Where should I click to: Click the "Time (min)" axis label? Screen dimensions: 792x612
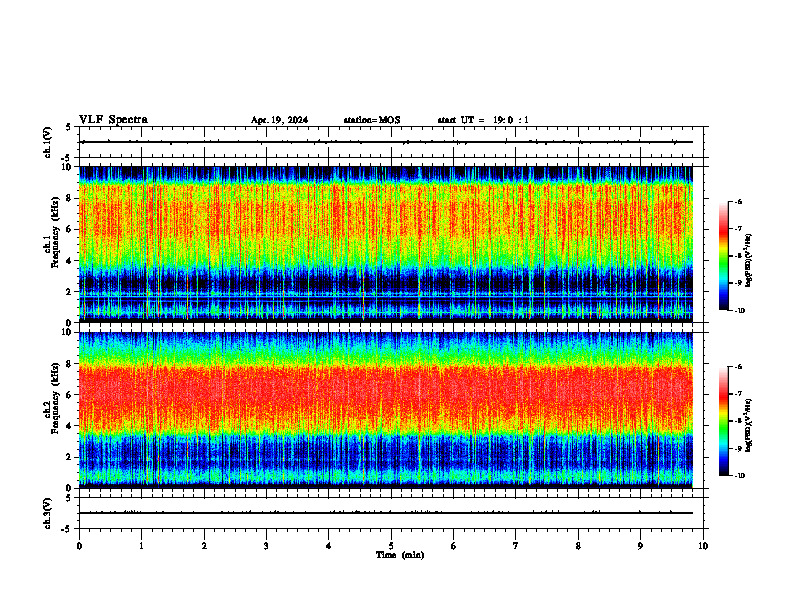click(x=400, y=555)
